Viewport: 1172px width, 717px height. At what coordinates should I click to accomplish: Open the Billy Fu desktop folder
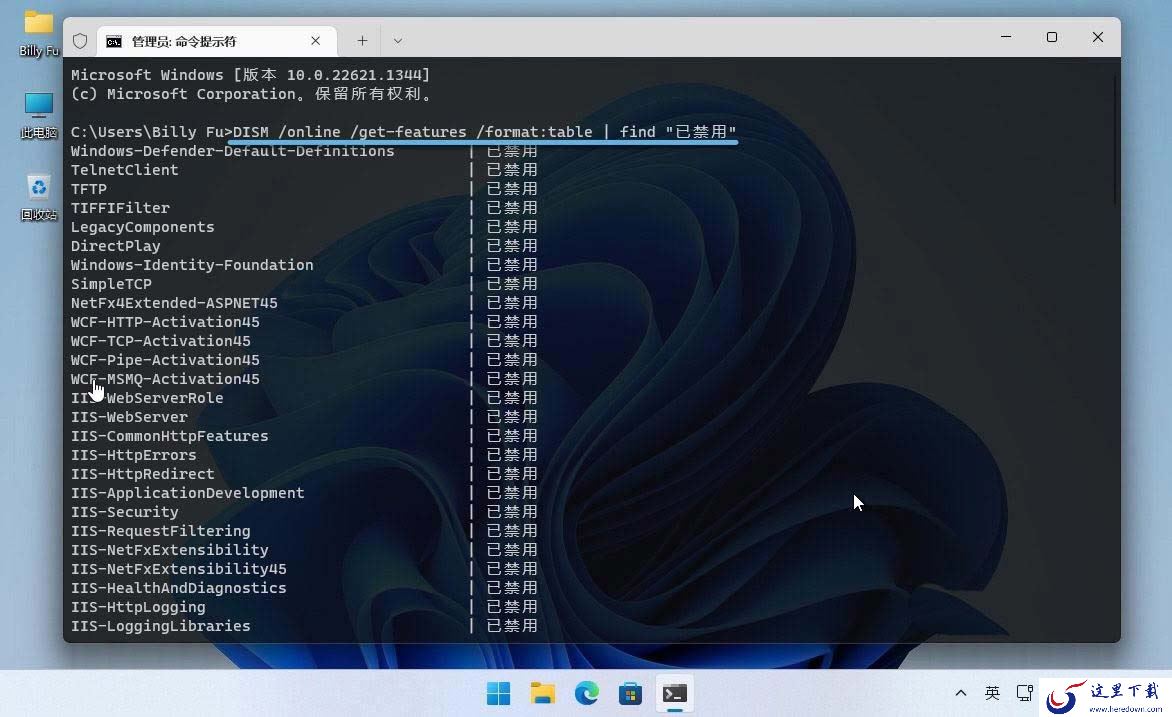point(39,34)
